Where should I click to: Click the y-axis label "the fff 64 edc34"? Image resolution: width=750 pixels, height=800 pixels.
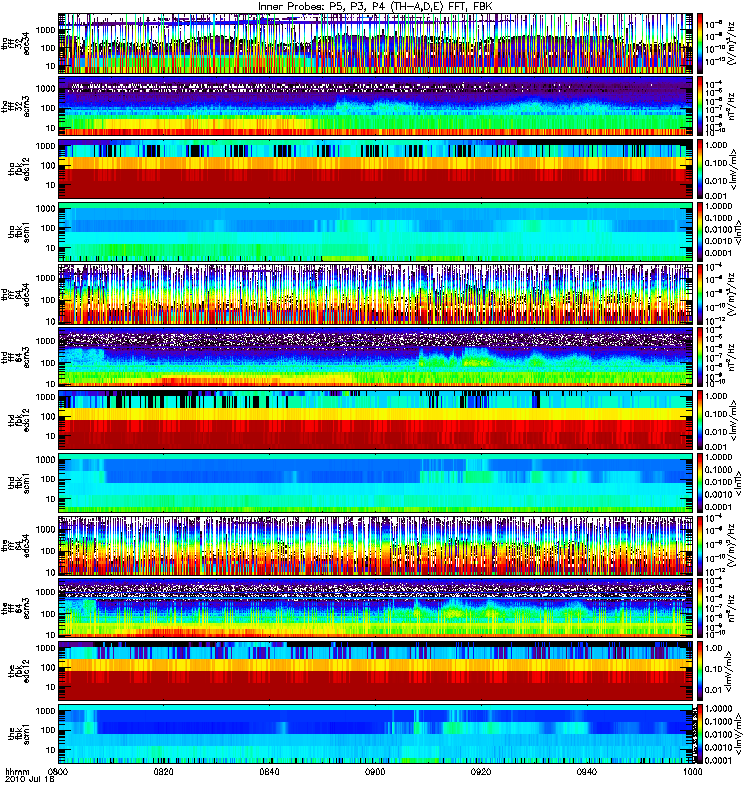click(x=15, y=546)
